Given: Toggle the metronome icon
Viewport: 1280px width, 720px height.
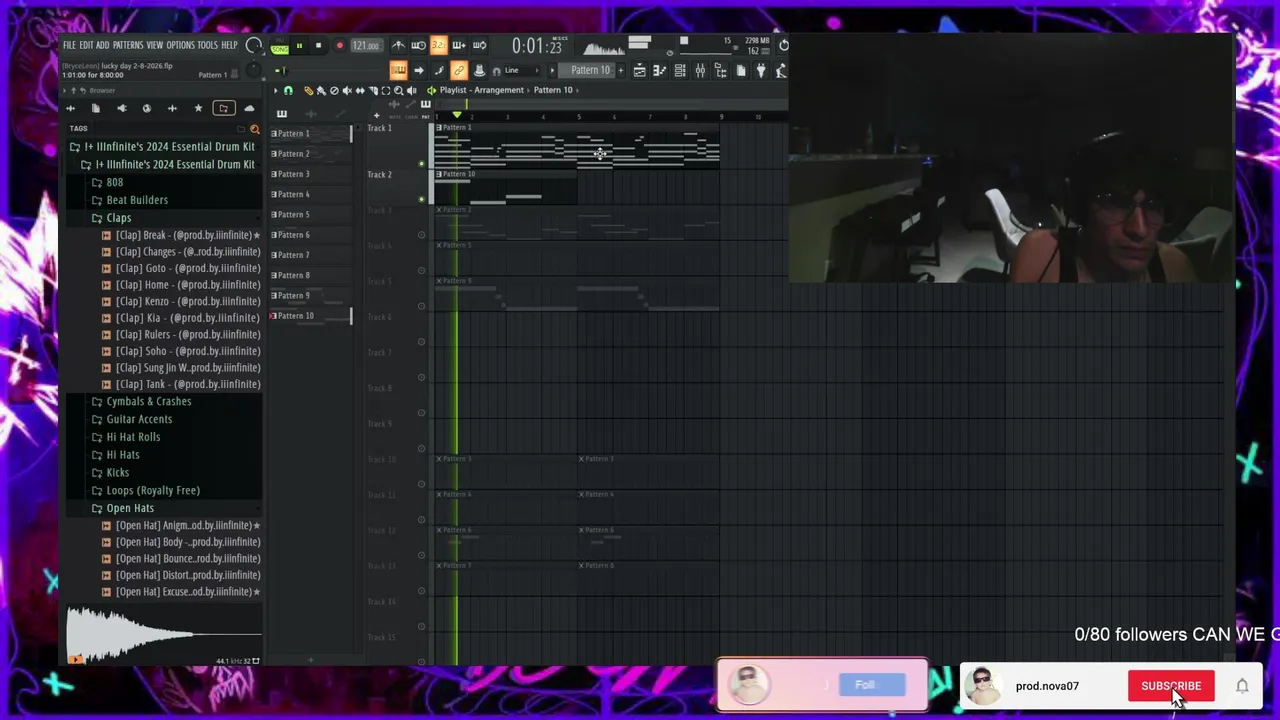Looking at the screenshot, I should click(x=398, y=46).
